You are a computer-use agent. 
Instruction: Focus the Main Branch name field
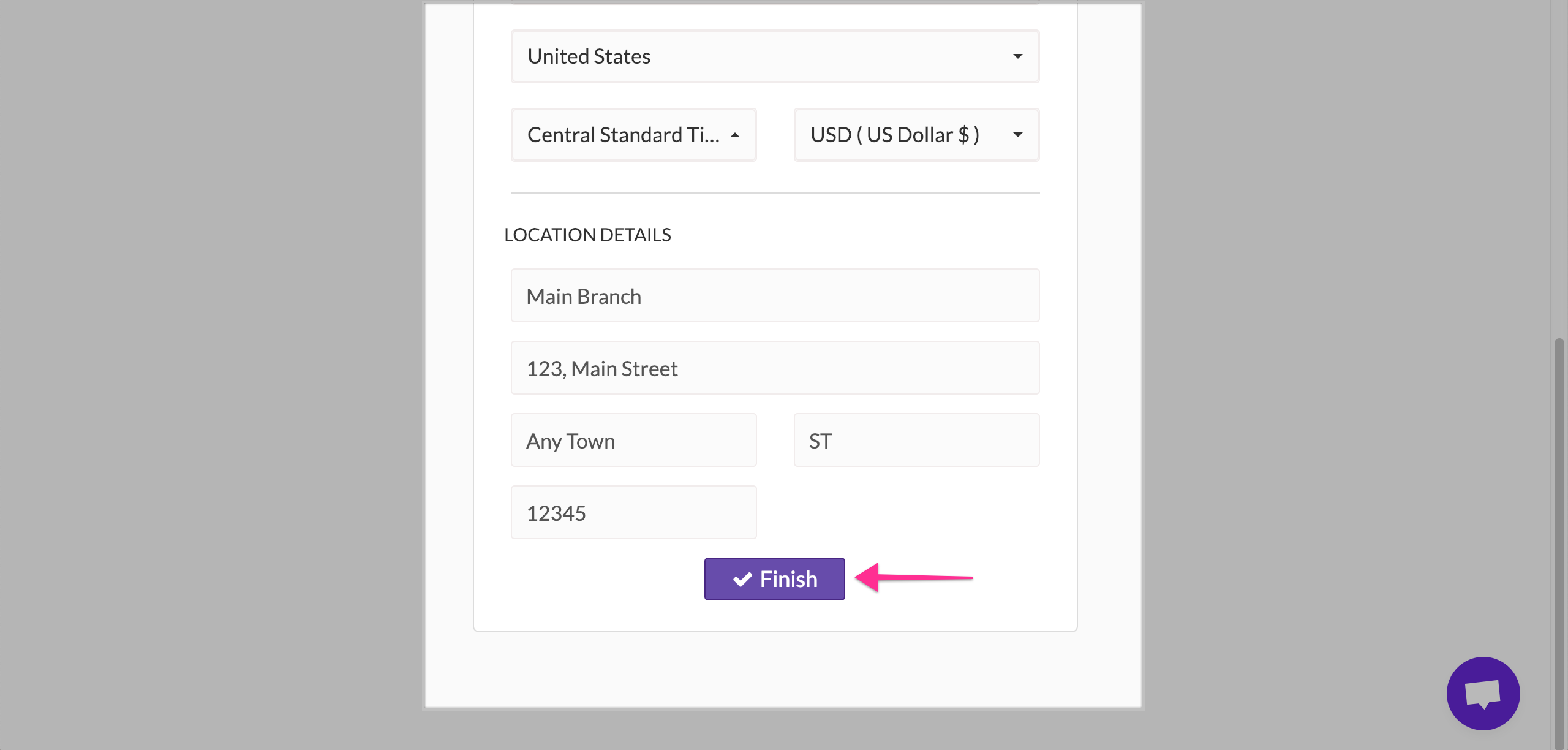pos(774,296)
